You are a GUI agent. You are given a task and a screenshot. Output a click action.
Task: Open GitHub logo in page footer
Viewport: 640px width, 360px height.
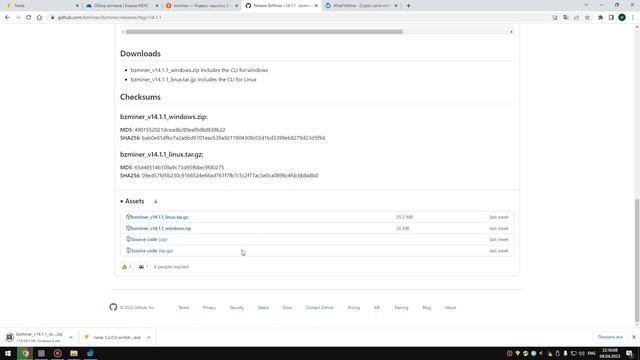click(113, 307)
